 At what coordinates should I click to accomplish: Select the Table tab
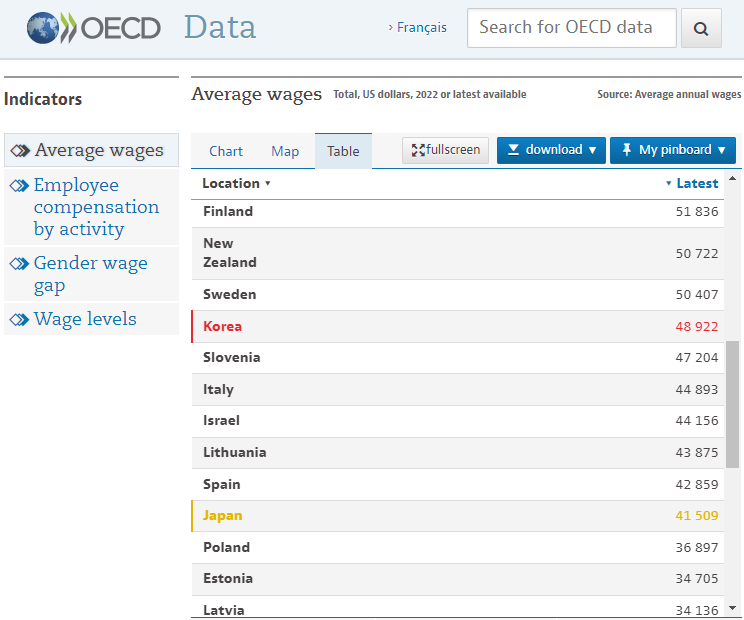343,151
